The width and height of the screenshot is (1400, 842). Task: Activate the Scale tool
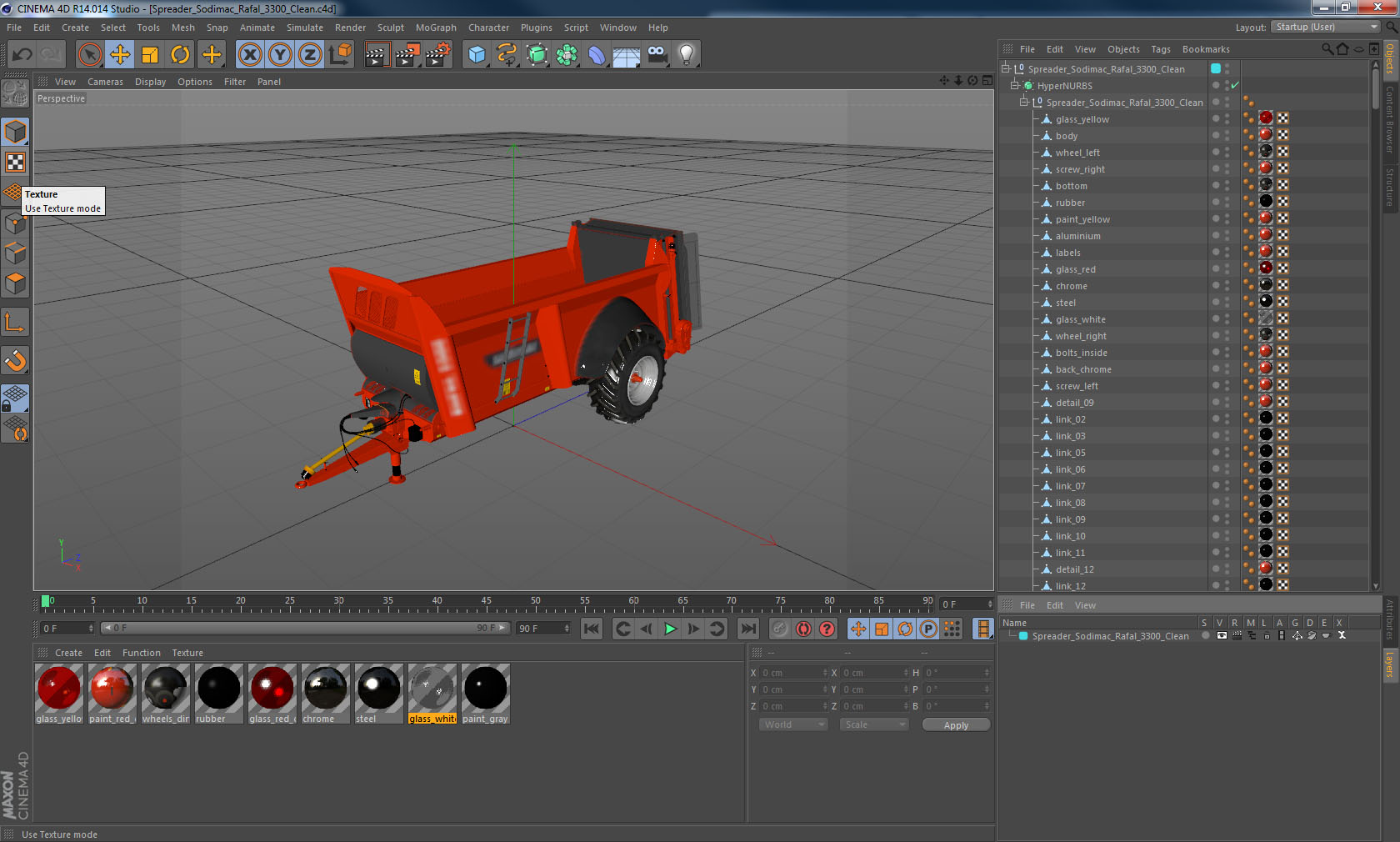pos(150,55)
